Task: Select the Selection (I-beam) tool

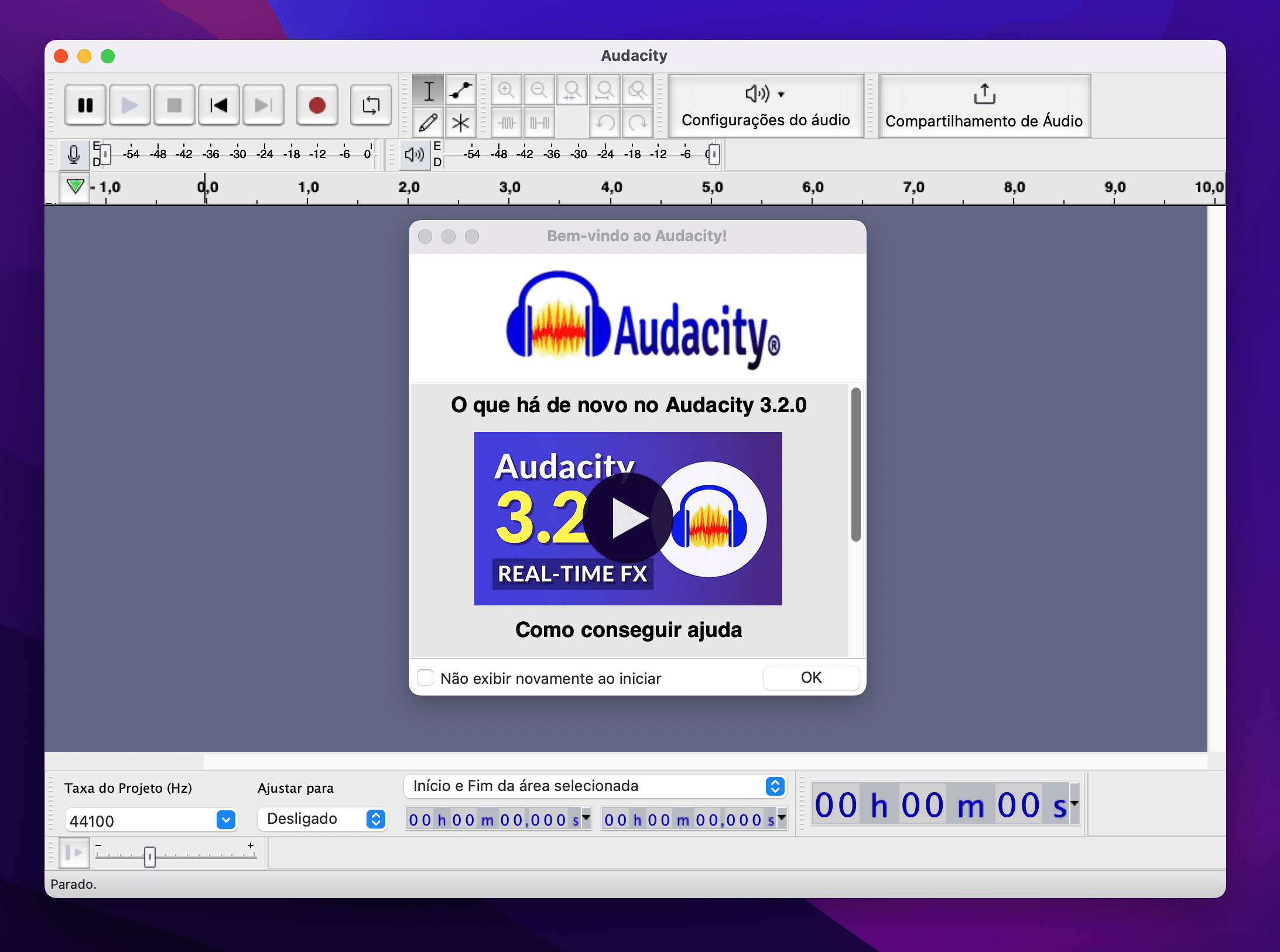Action: [429, 91]
